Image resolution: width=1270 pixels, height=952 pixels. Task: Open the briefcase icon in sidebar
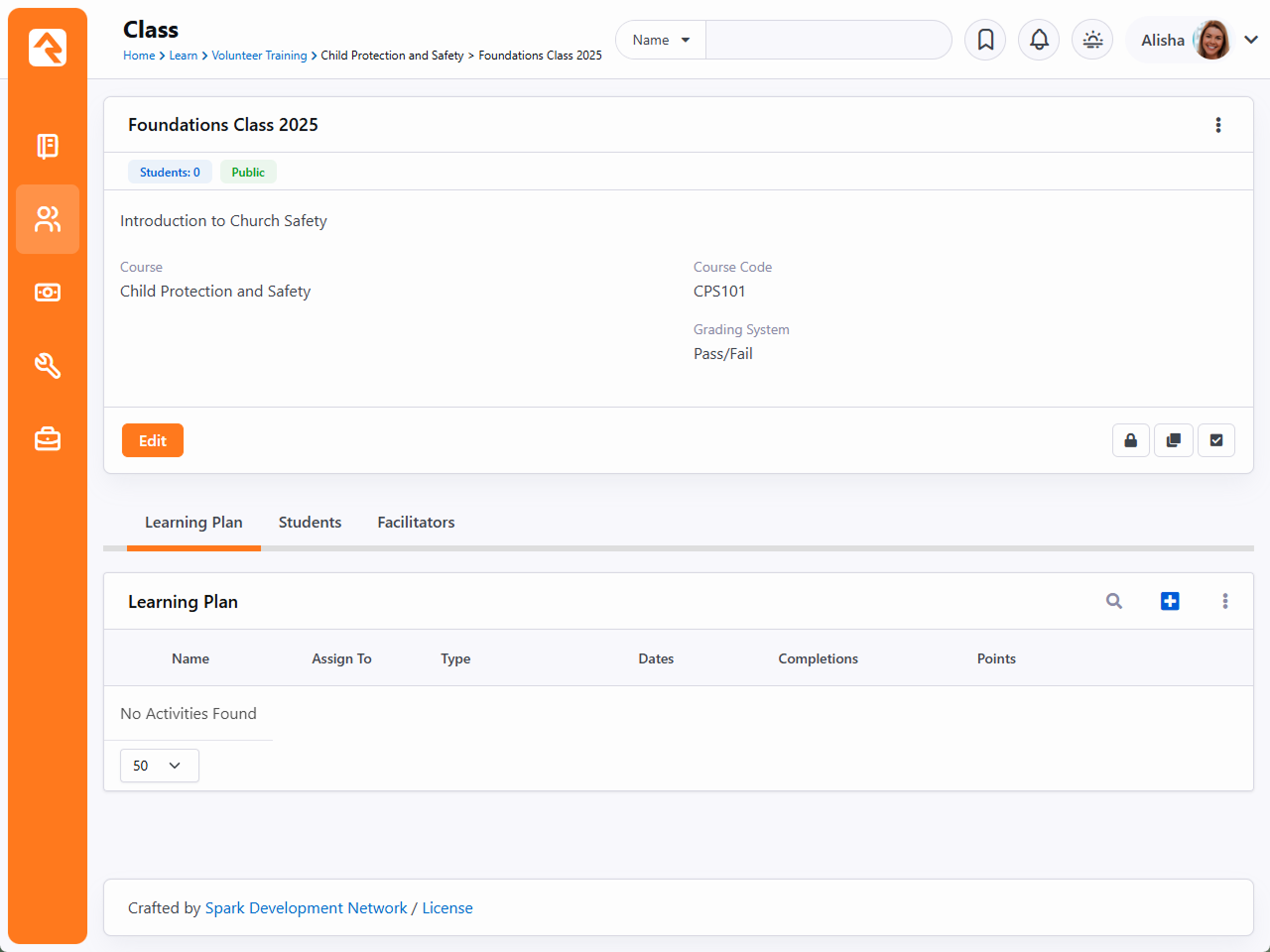point(48,438)
